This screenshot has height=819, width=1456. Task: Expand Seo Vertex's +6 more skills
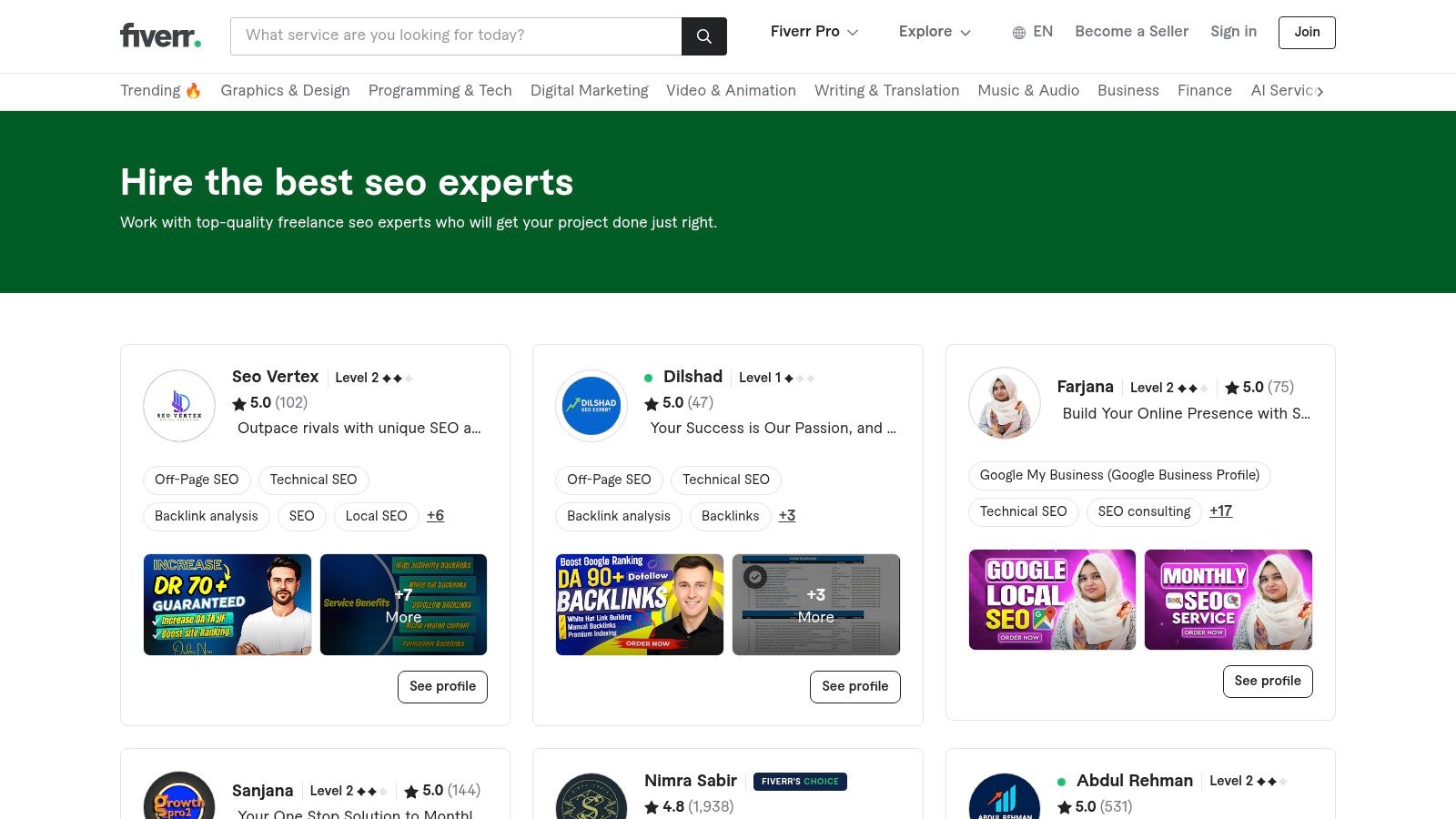[x=435, y=516]
